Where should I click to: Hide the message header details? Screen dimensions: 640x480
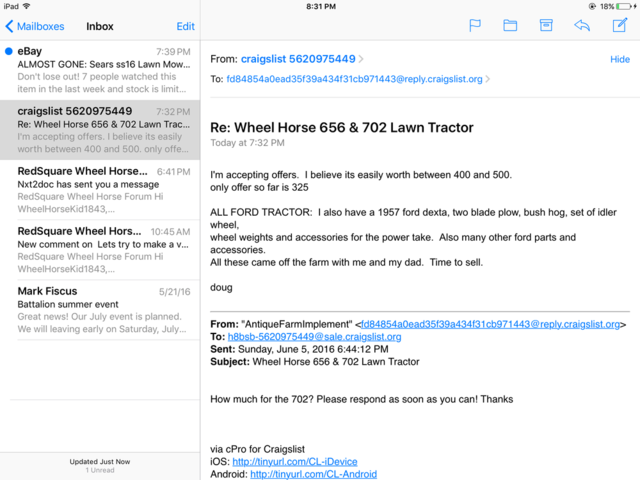tap(620, 60)
